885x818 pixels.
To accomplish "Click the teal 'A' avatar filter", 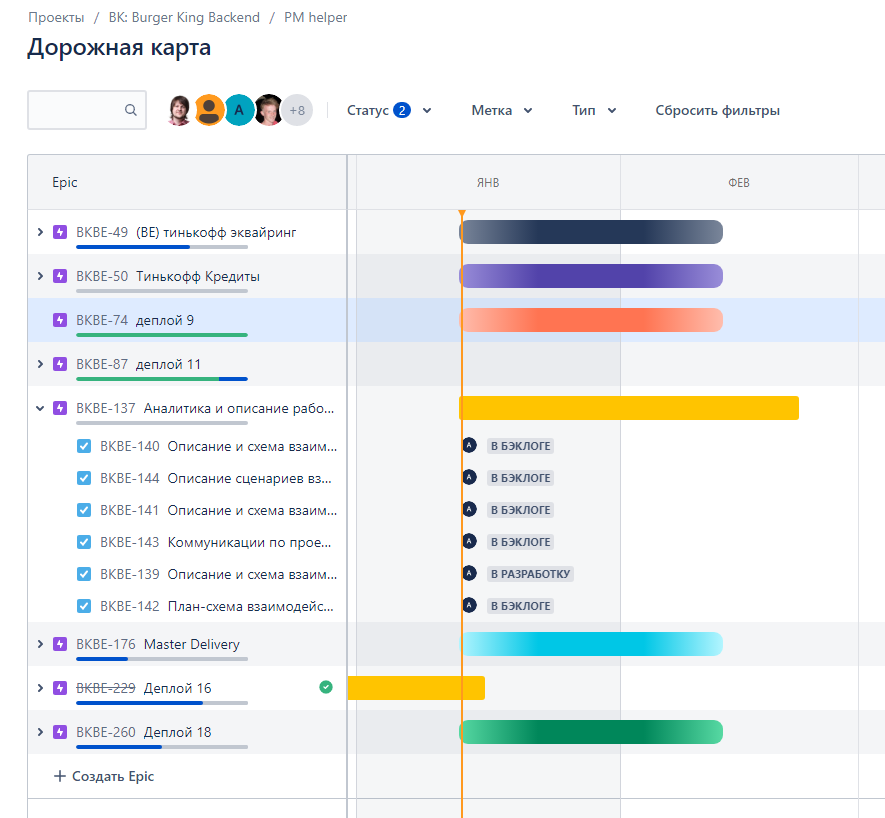I will [239, 110].
